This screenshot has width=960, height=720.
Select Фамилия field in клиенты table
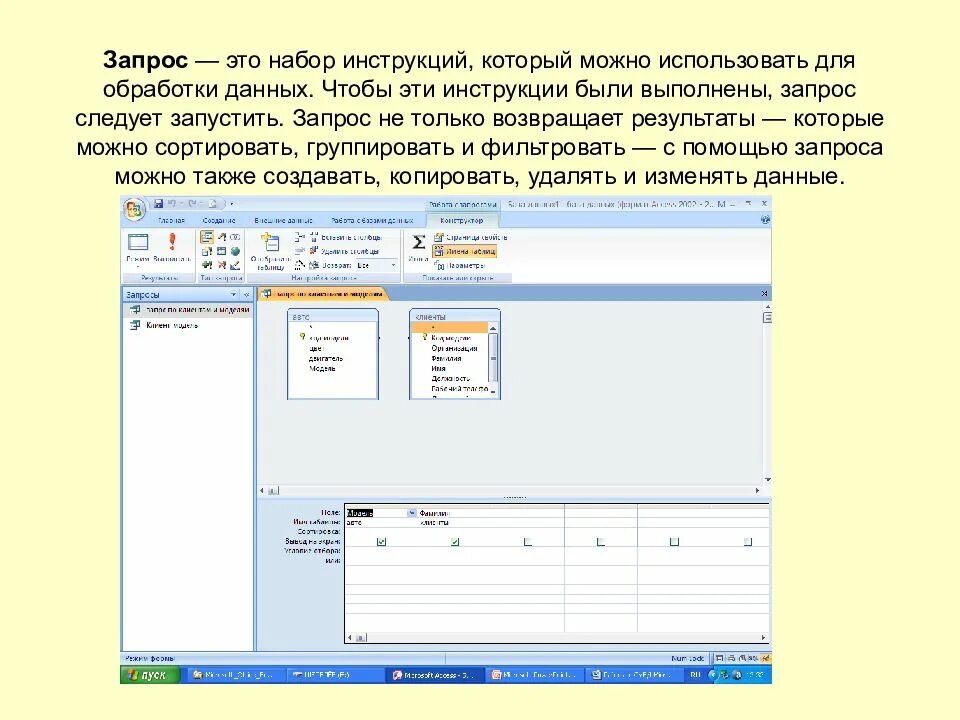point(446,358)
